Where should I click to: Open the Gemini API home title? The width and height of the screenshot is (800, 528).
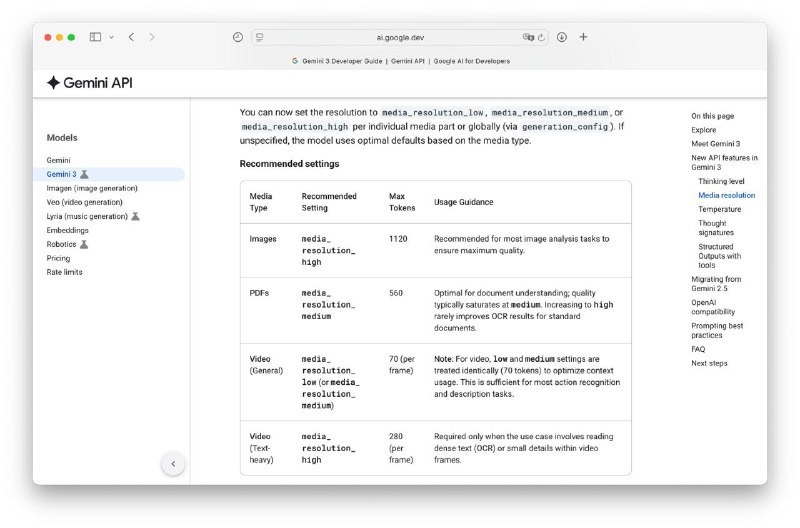[97, 83]
